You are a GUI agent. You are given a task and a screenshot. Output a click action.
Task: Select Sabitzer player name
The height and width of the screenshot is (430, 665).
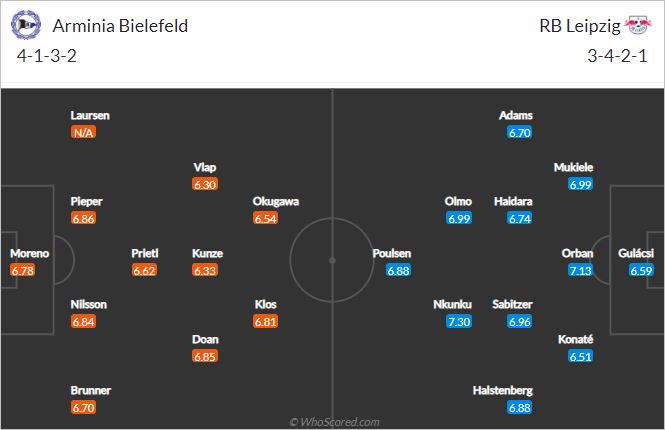click(512, 304)
